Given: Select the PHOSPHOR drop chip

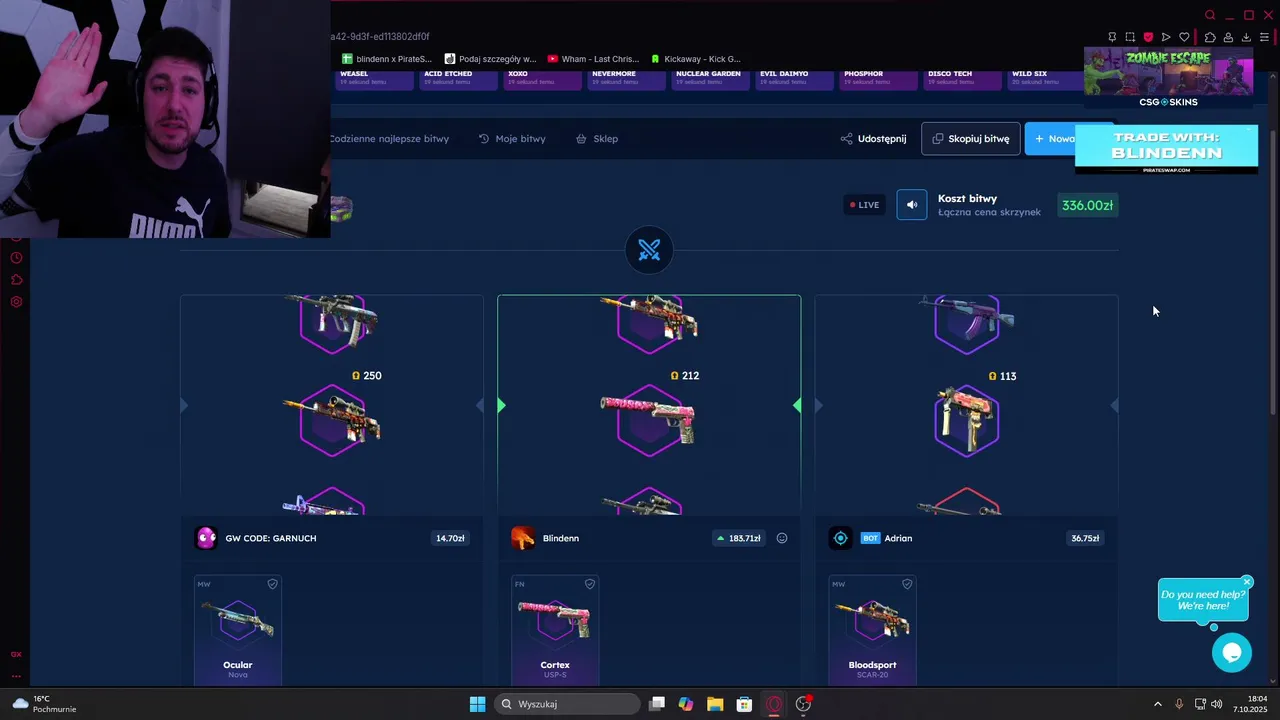Looking at the screenshot, I should click(x=878, y=78).
